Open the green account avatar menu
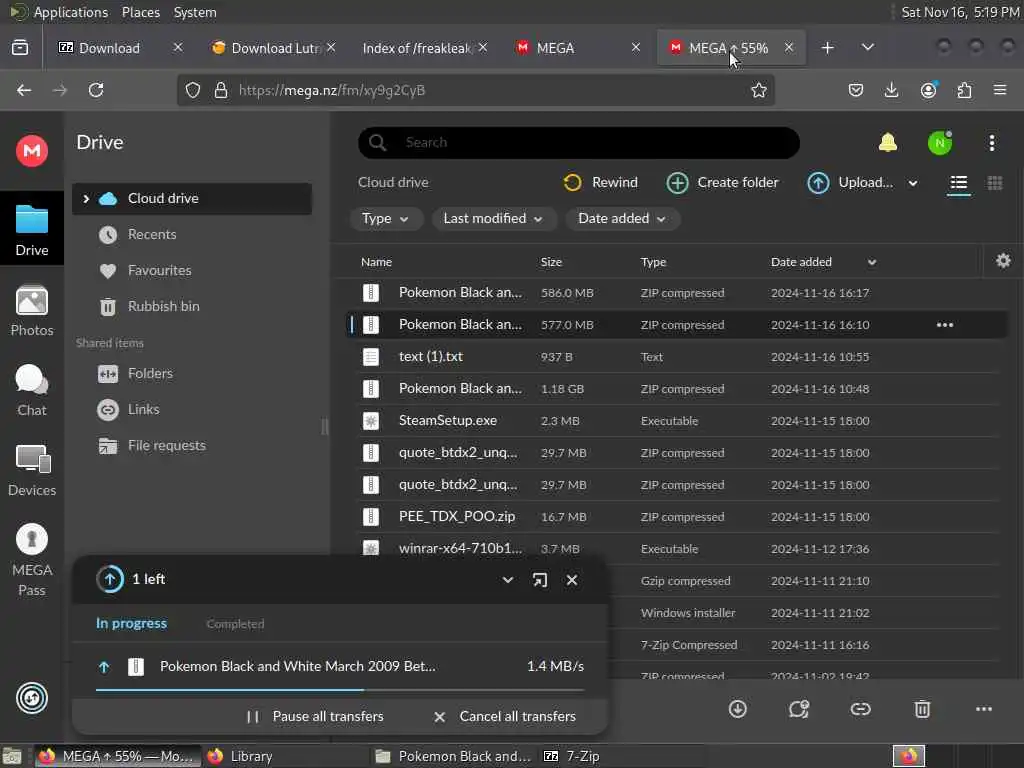1024x768 pixels. click(x=940, y=143)
